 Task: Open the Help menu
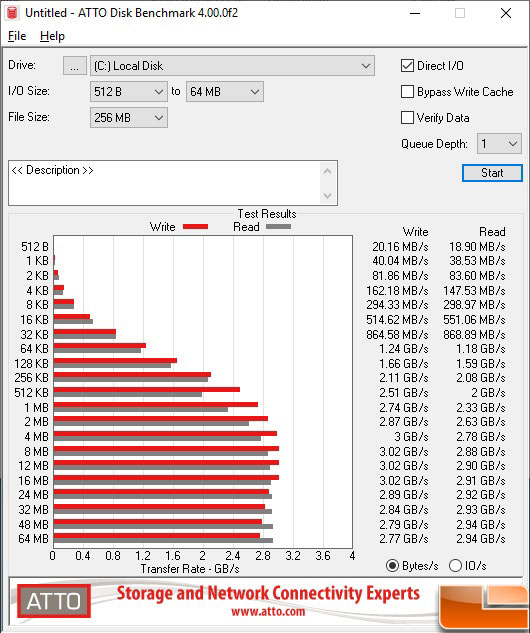[52, 36]
